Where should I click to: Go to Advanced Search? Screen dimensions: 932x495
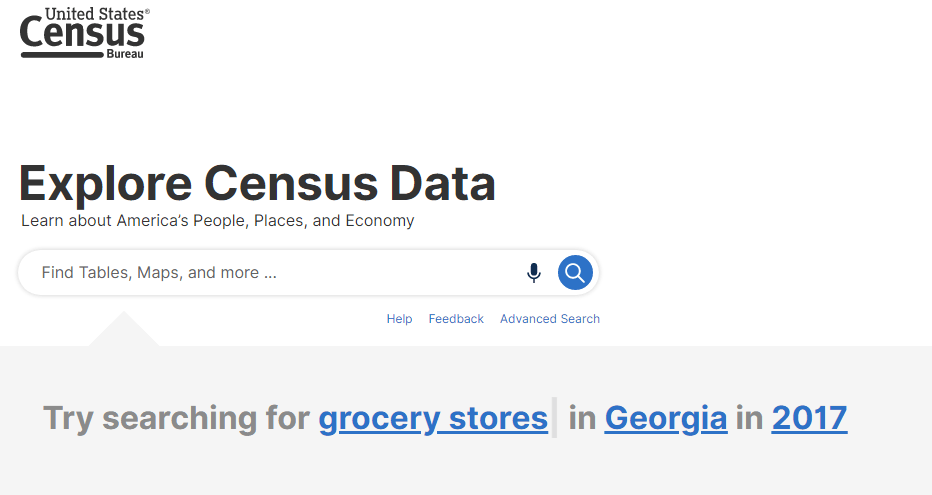pyautogui.click(x=550, y=319)
